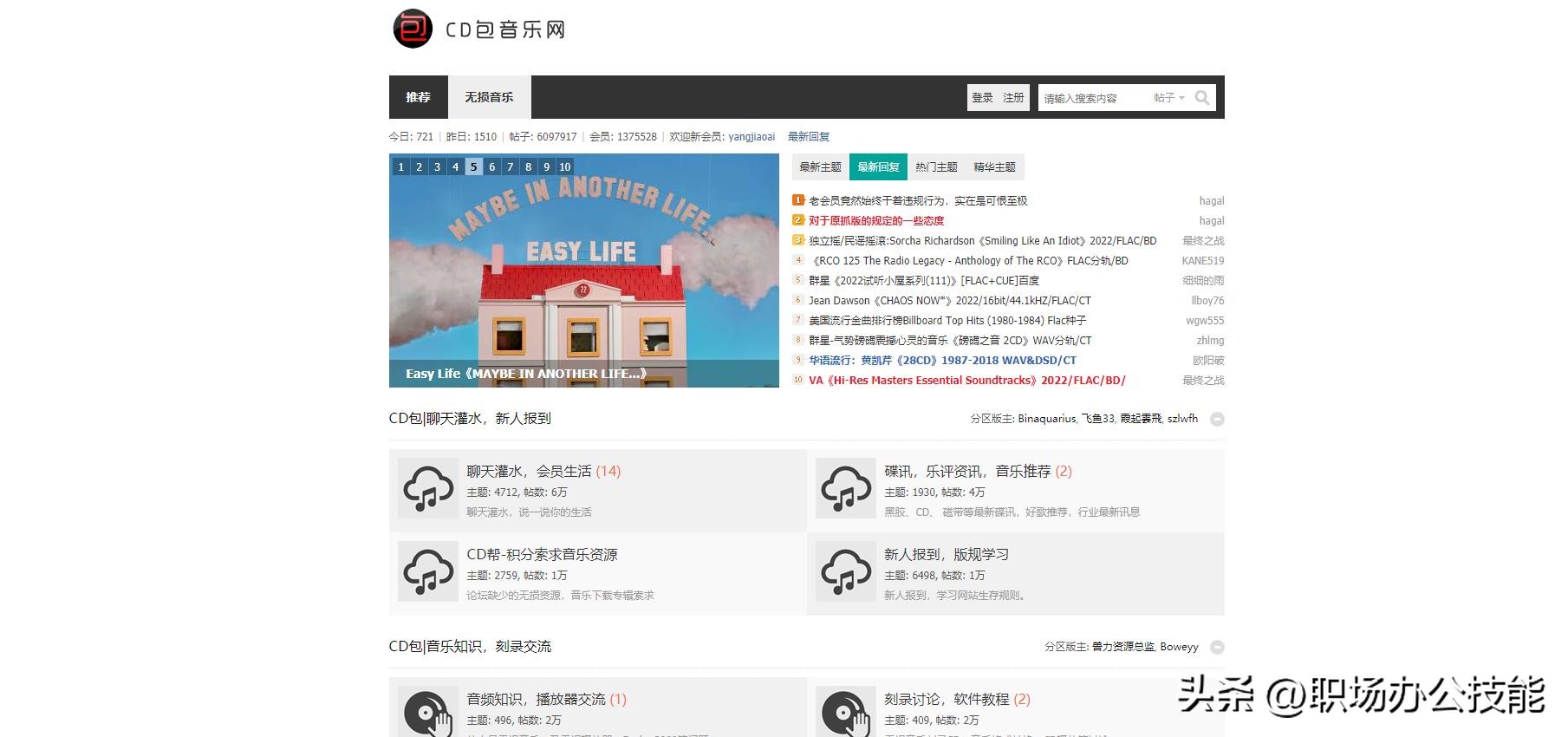Open the Easy Life《MAYBE IN ANOTHER LIFE...》caption

click(x=526, y=374)
